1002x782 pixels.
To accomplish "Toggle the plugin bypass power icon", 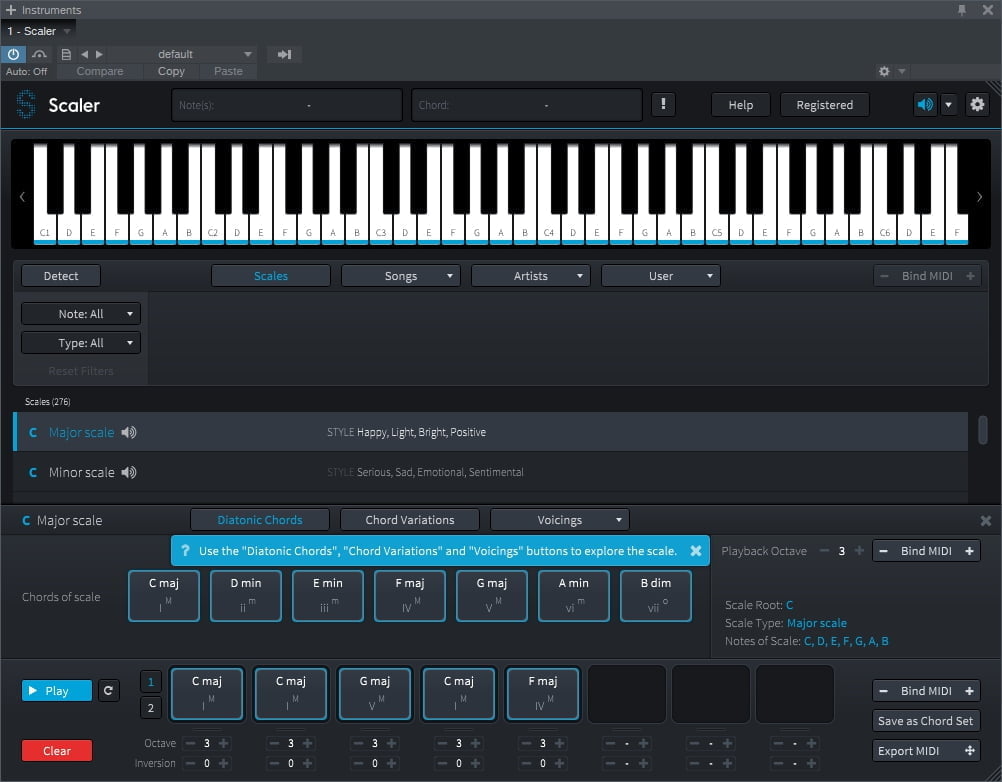I will click(13, 54).
